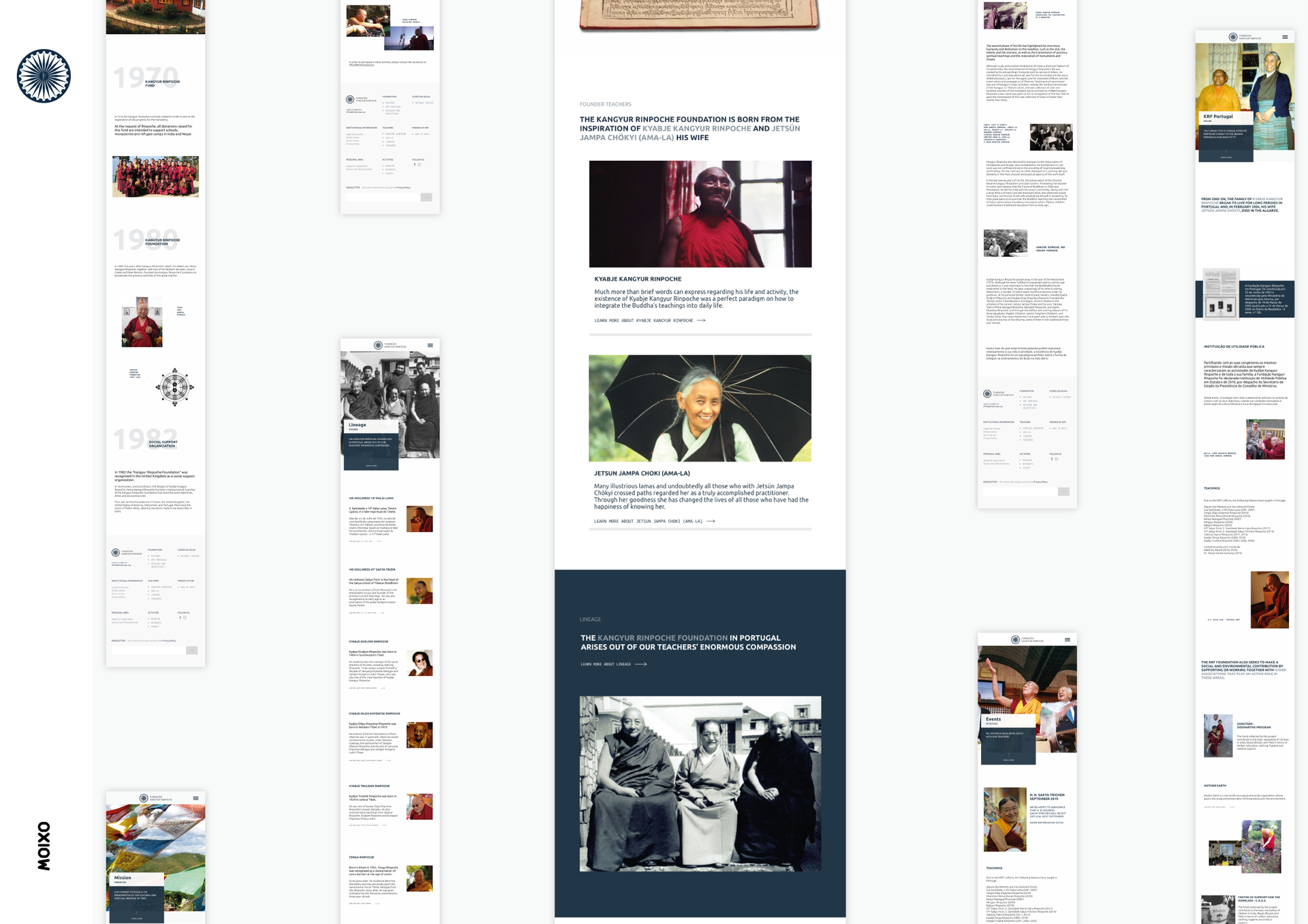Click the vertical MOIXO logo

tap(44, 846)
